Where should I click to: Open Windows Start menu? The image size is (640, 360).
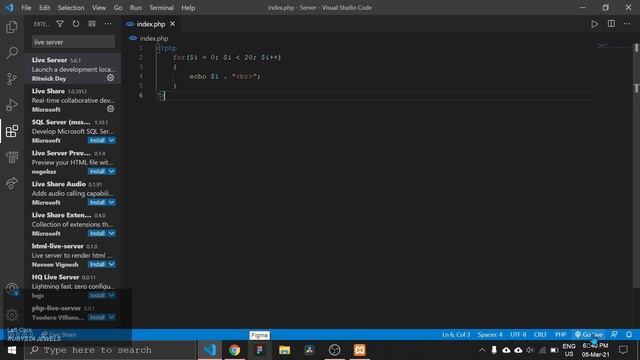[x=12, y=350]
